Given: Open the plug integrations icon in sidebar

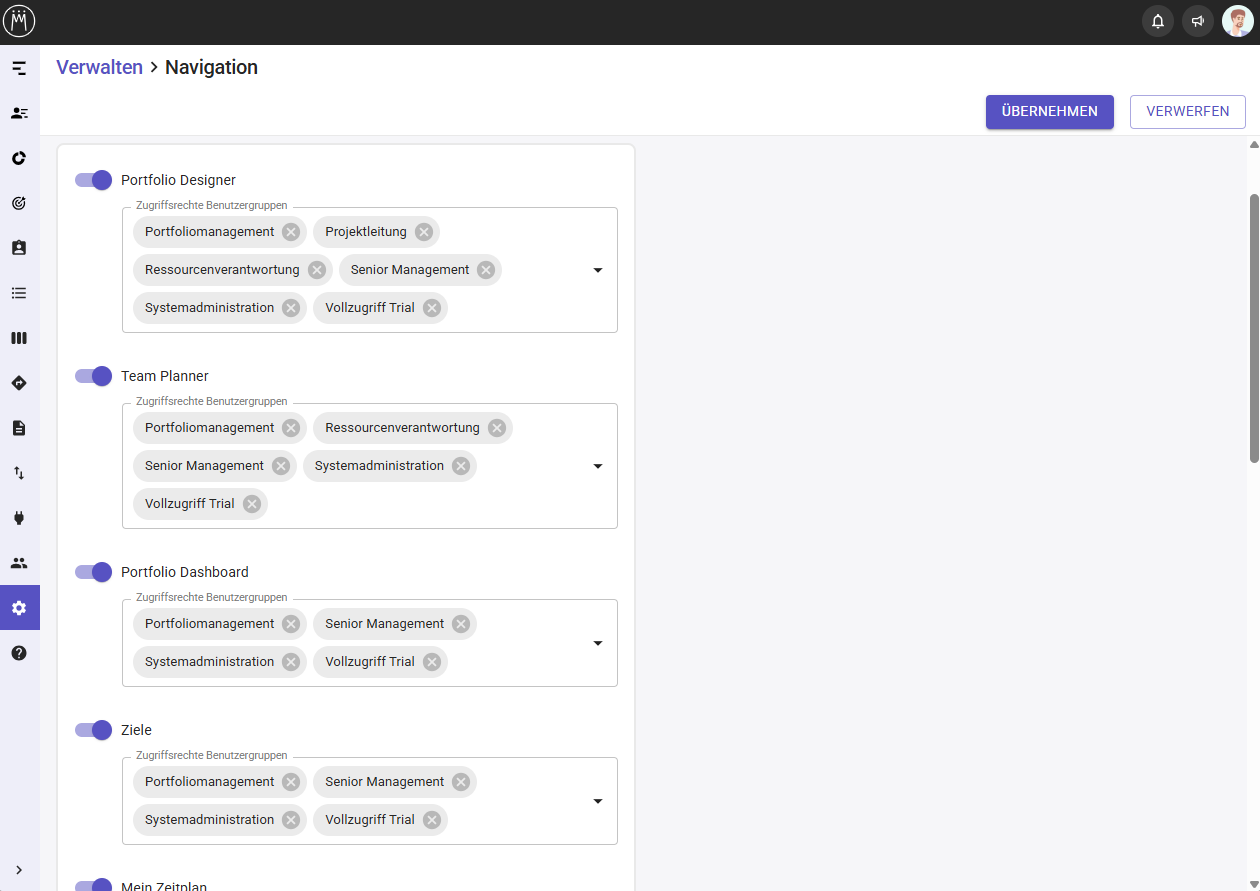Looking at the screenshot, I should click(x=19, y=518).
